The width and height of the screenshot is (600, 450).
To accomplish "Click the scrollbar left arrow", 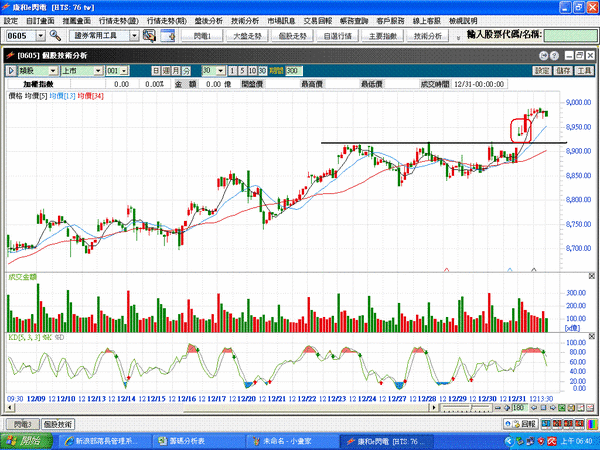I will [11, 408].
